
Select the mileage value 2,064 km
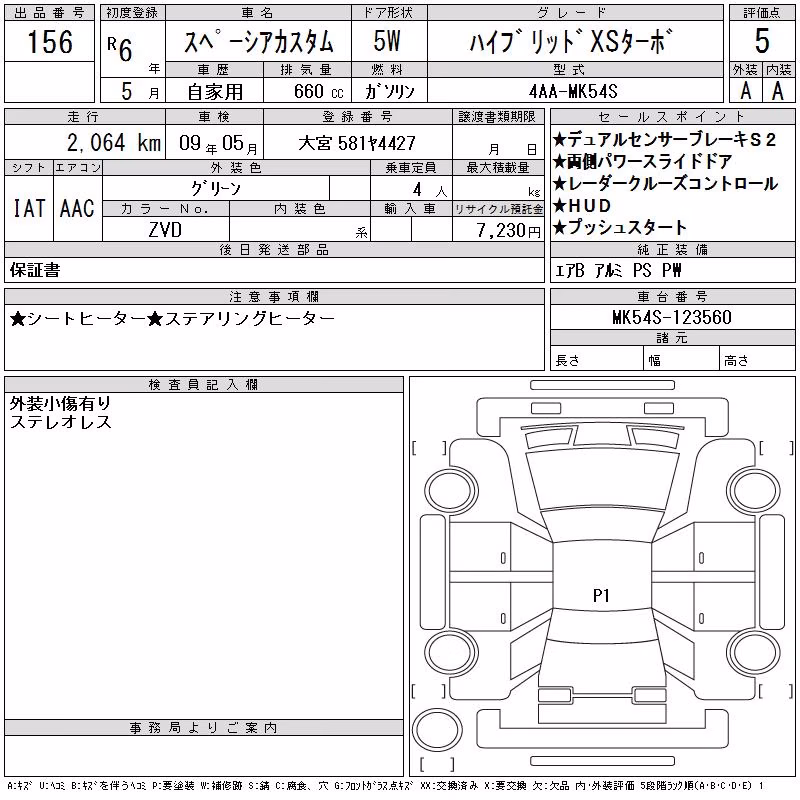click(114, 143)
